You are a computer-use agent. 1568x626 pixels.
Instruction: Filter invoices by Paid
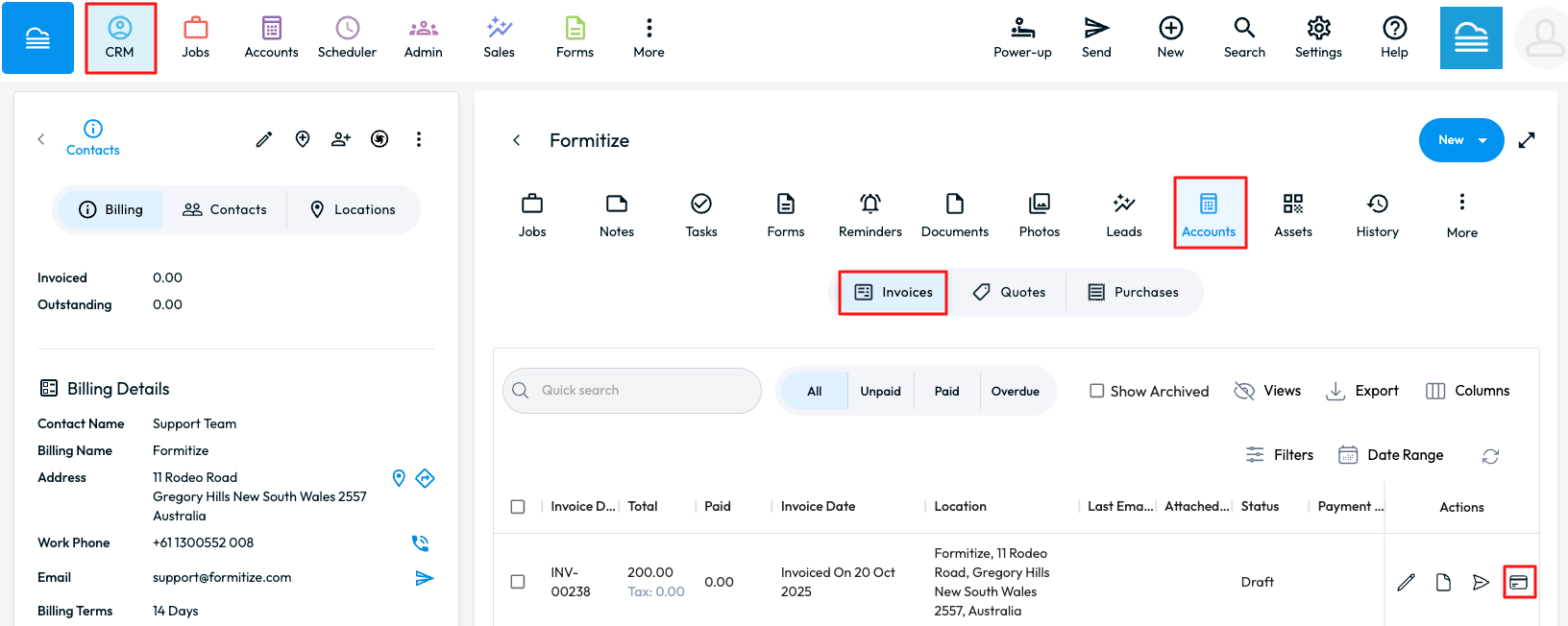947,391
